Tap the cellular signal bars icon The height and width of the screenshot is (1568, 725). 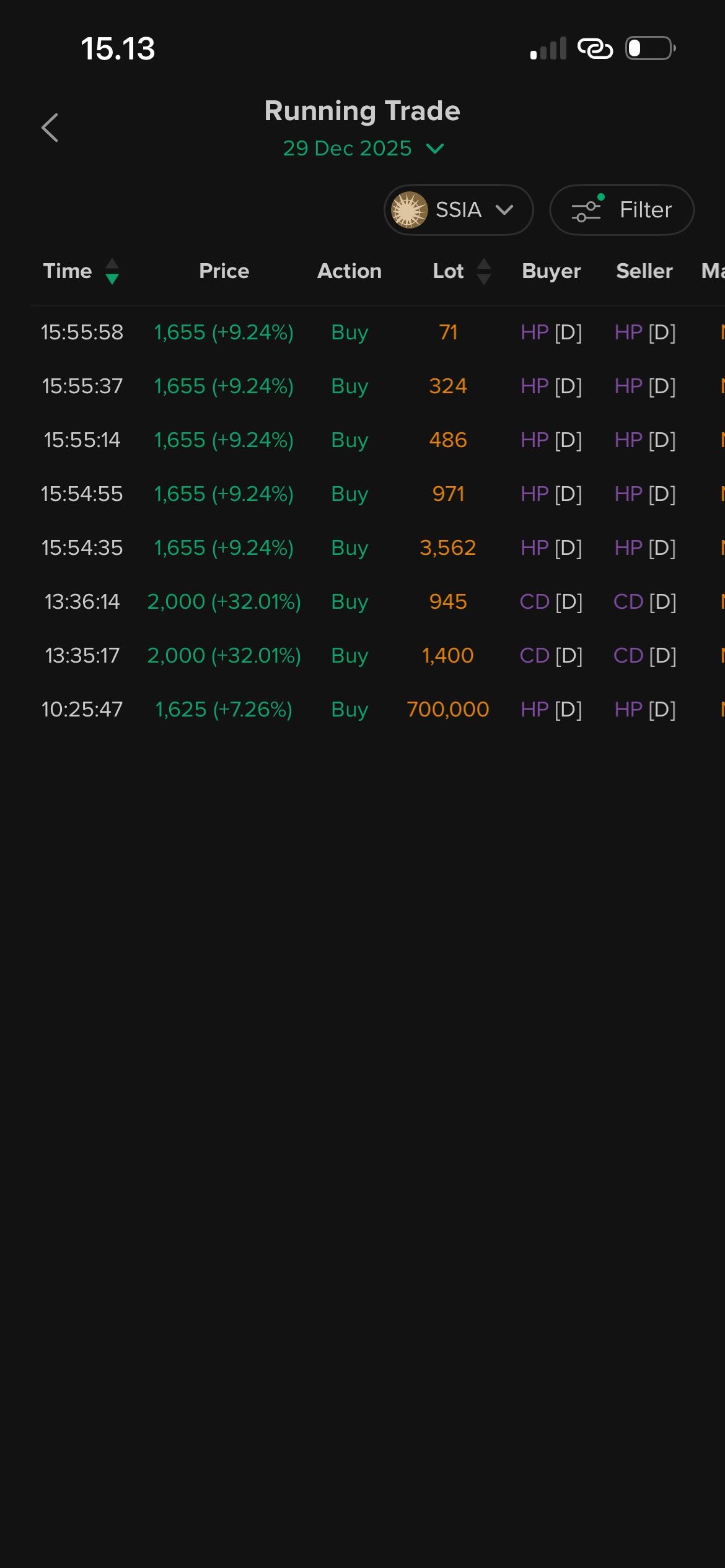point(548,49)
